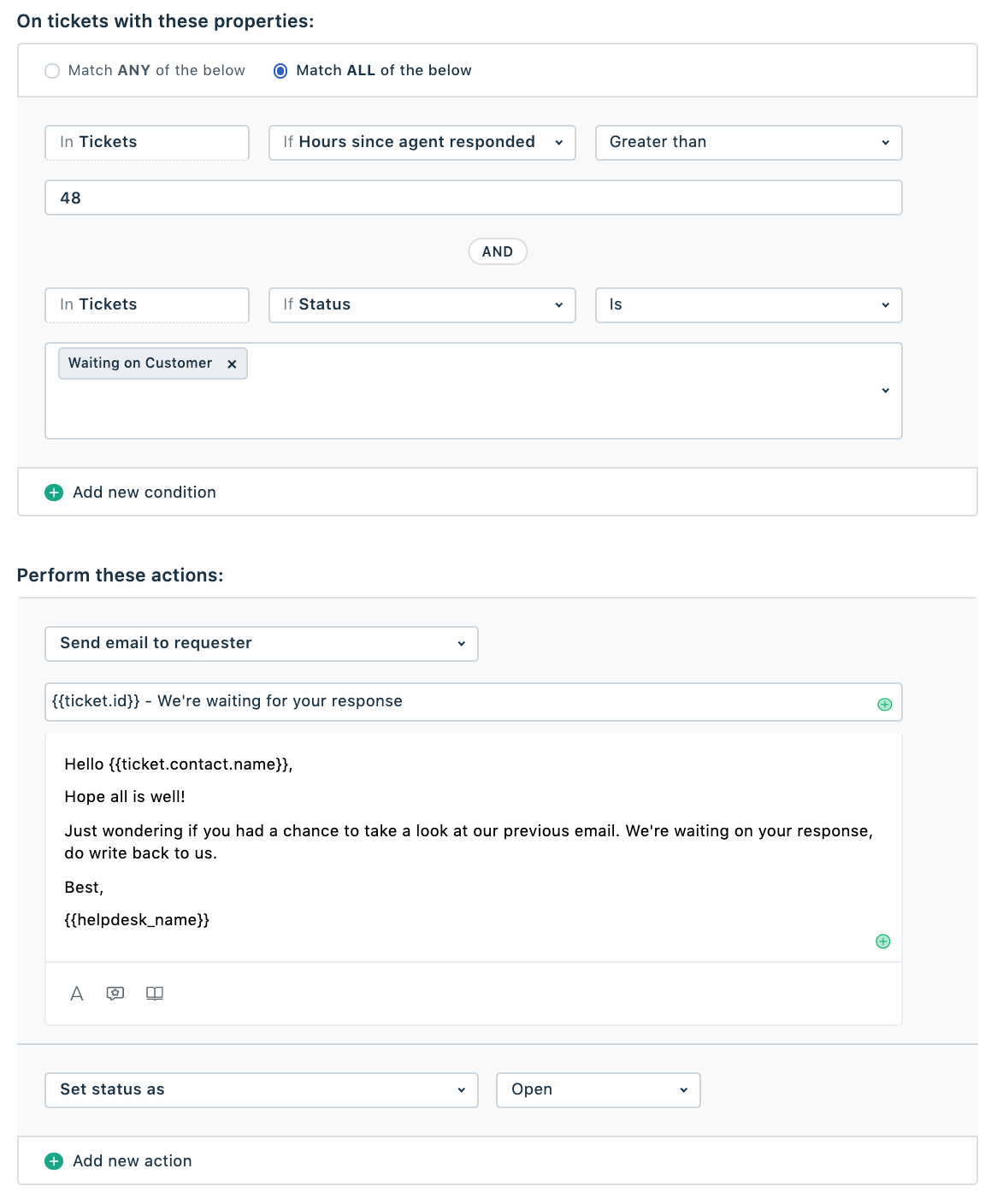Change the Open status value dropdown
Viewport: 997px width, 1204px height.
click(598, 1090)
